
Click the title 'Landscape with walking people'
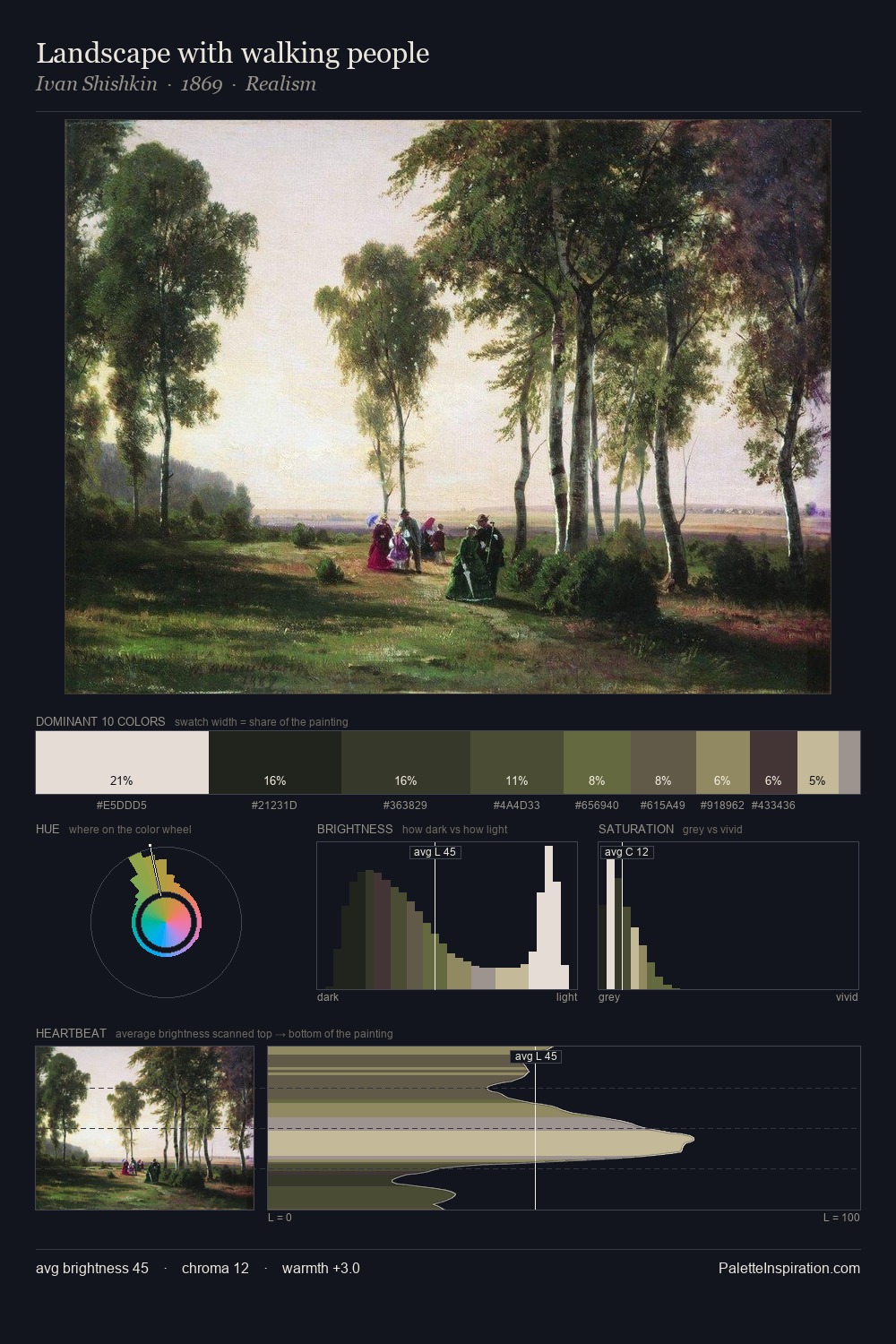click(x=233, y=53)
